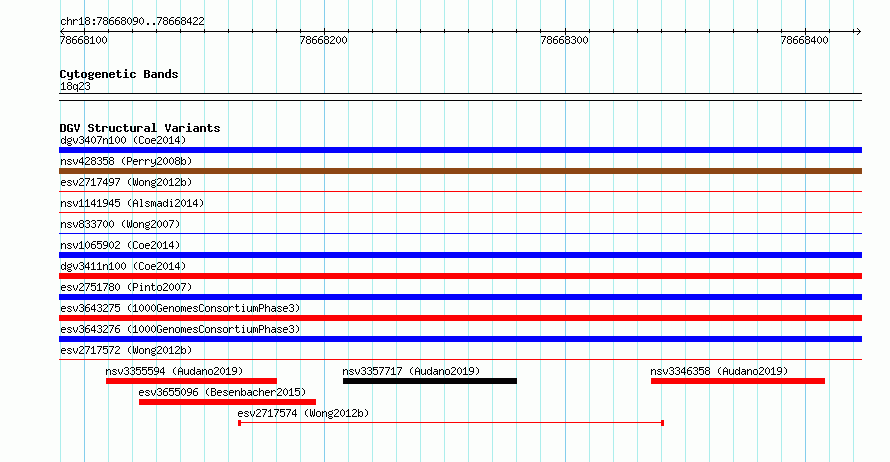
Task: Select the red bar of esv3655096
Action: (x=227, y=402)
